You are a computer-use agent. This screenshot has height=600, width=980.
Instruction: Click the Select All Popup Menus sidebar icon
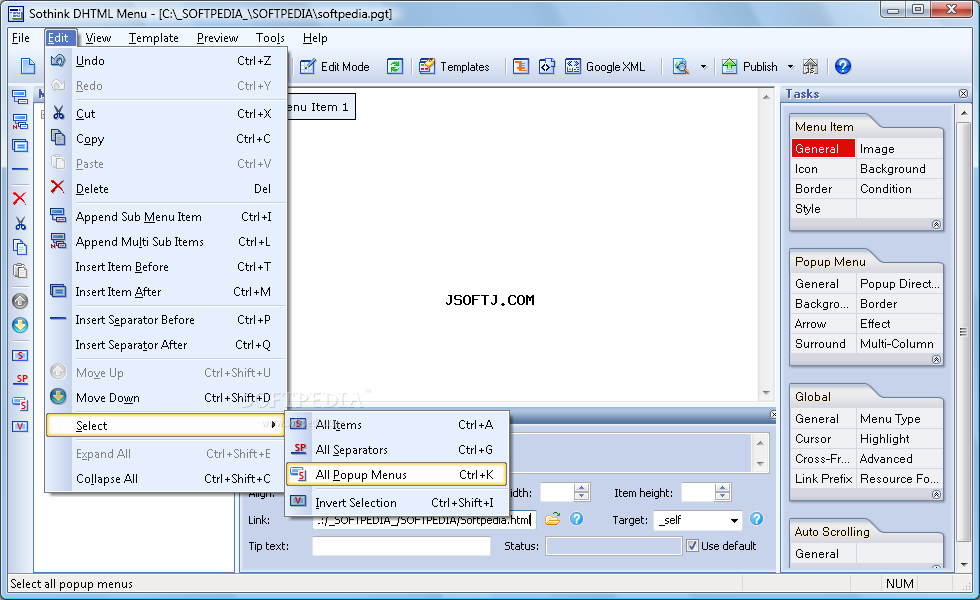(x=20, y=404)
